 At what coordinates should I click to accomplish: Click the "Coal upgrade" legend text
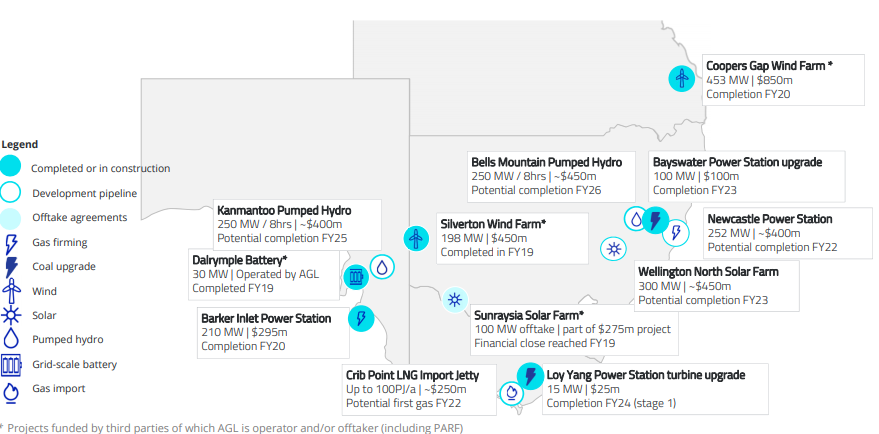[x=64, y=267]
